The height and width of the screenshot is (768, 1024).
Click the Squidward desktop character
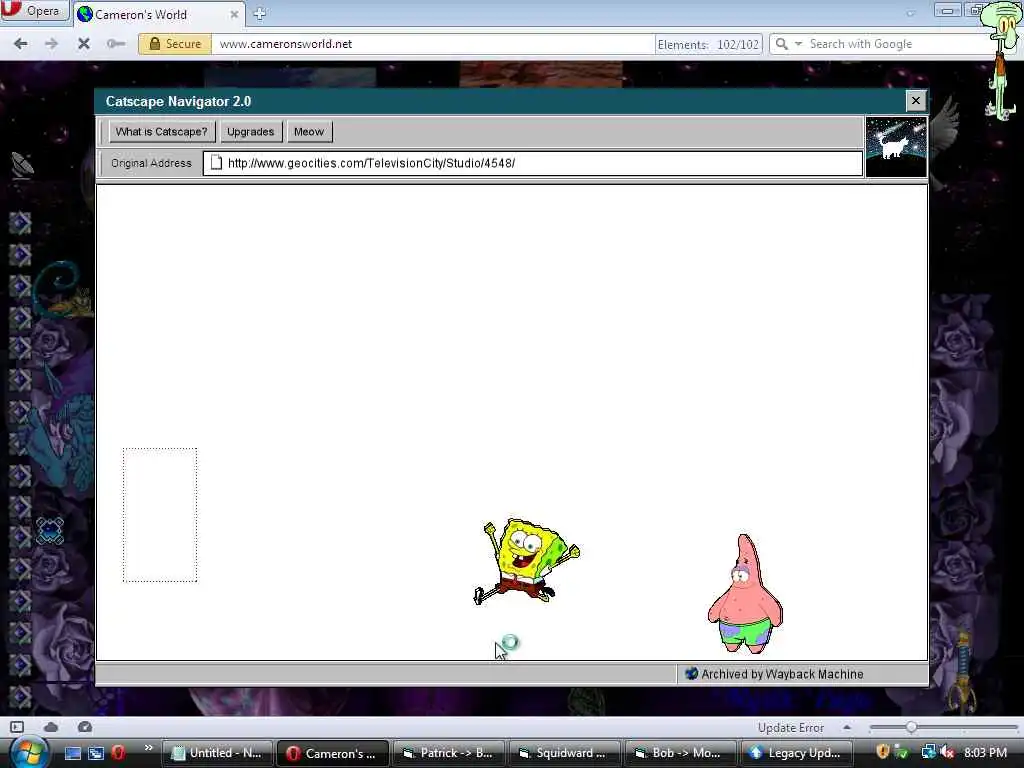(x=1002, y=59)
